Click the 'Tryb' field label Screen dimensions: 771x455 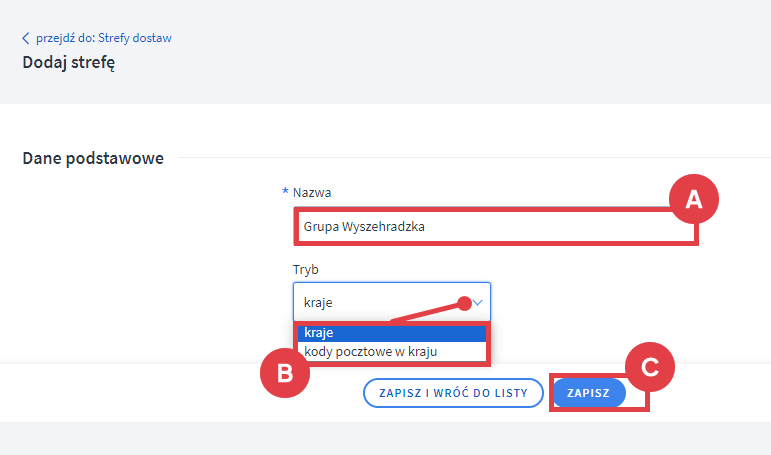[305, 270]
